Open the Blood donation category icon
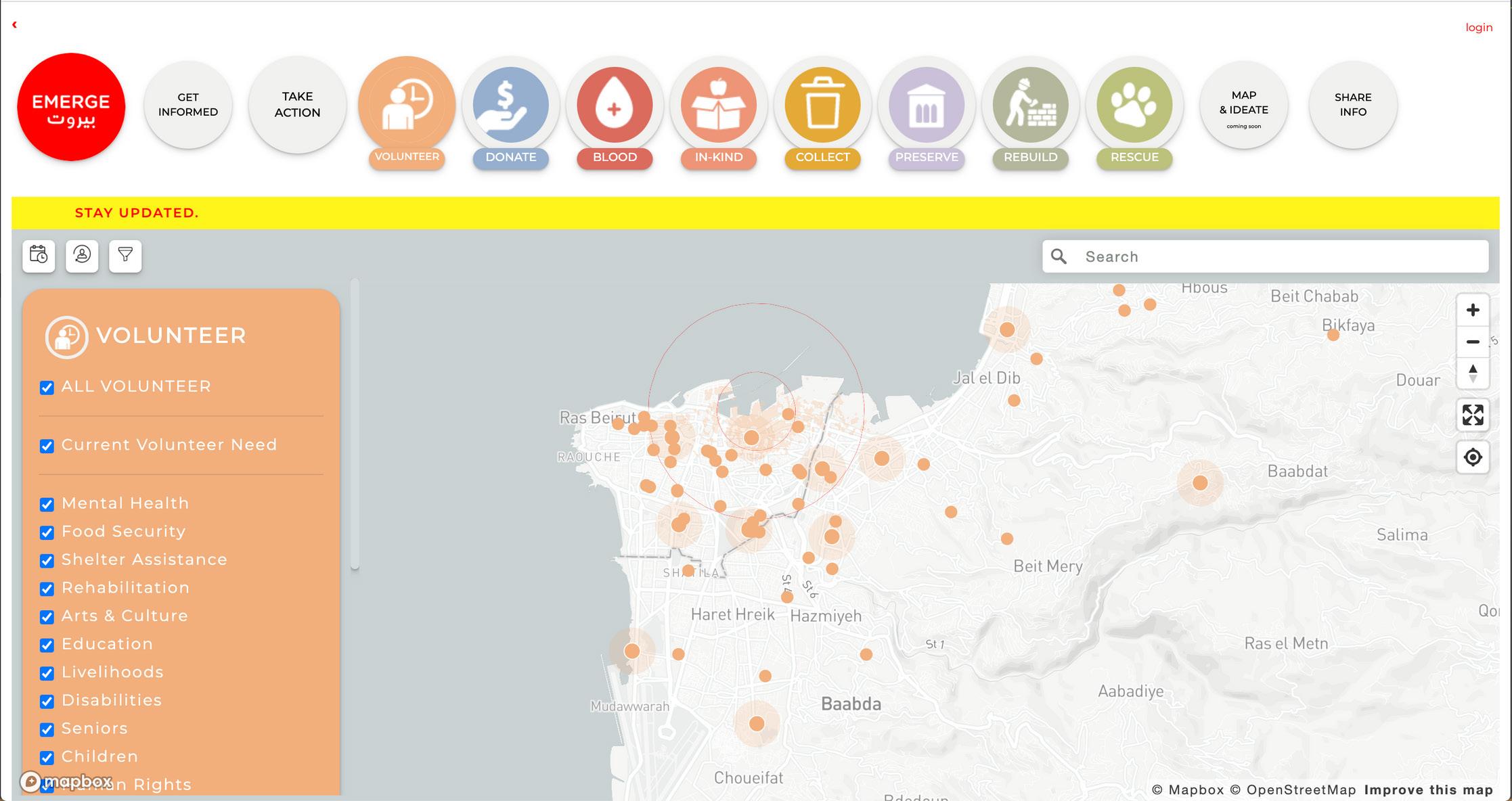This screenshot has height=801, width=1512. click(615, 106)
